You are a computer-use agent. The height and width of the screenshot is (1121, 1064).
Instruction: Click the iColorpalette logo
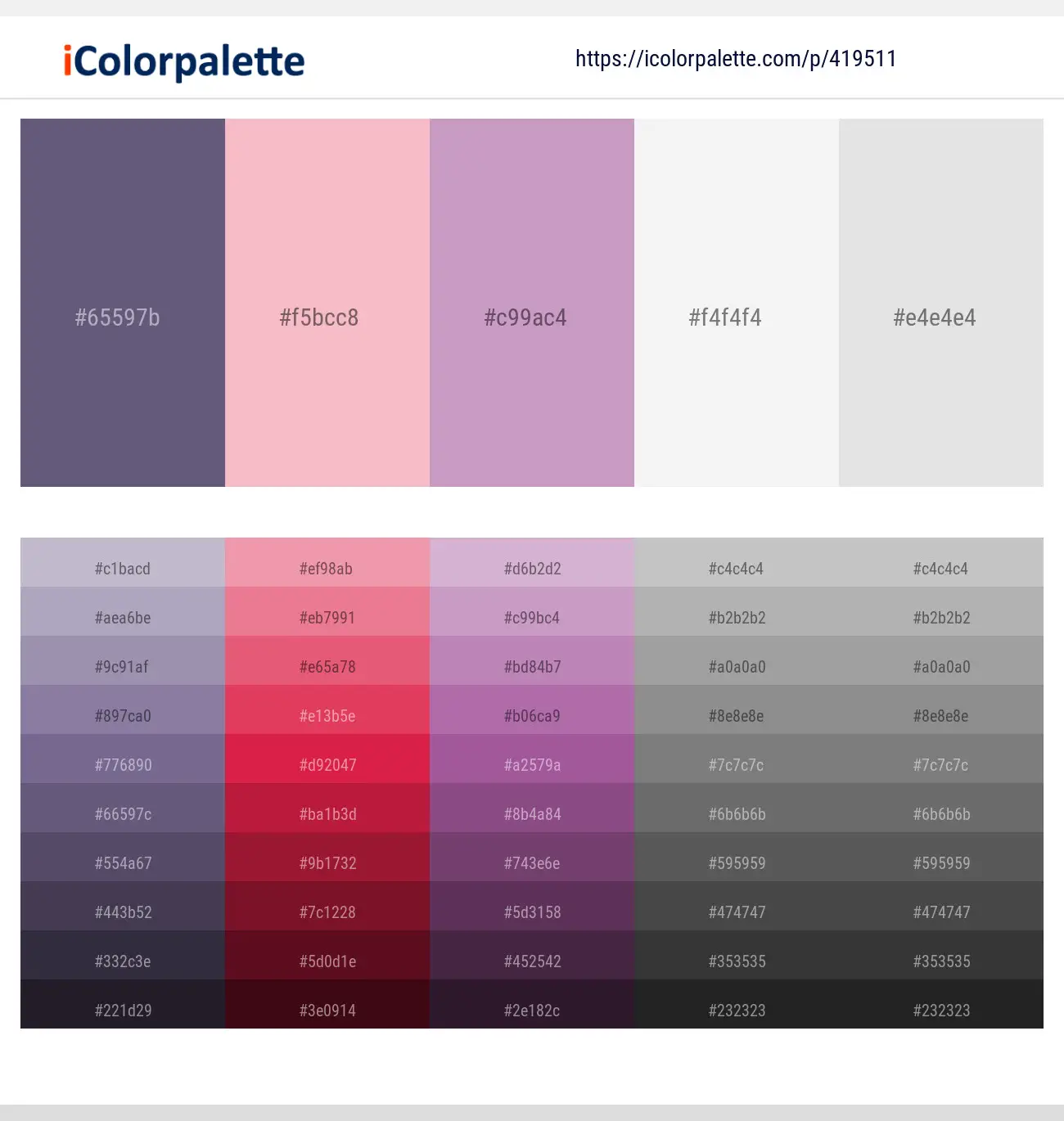click(x=184, y=61)
